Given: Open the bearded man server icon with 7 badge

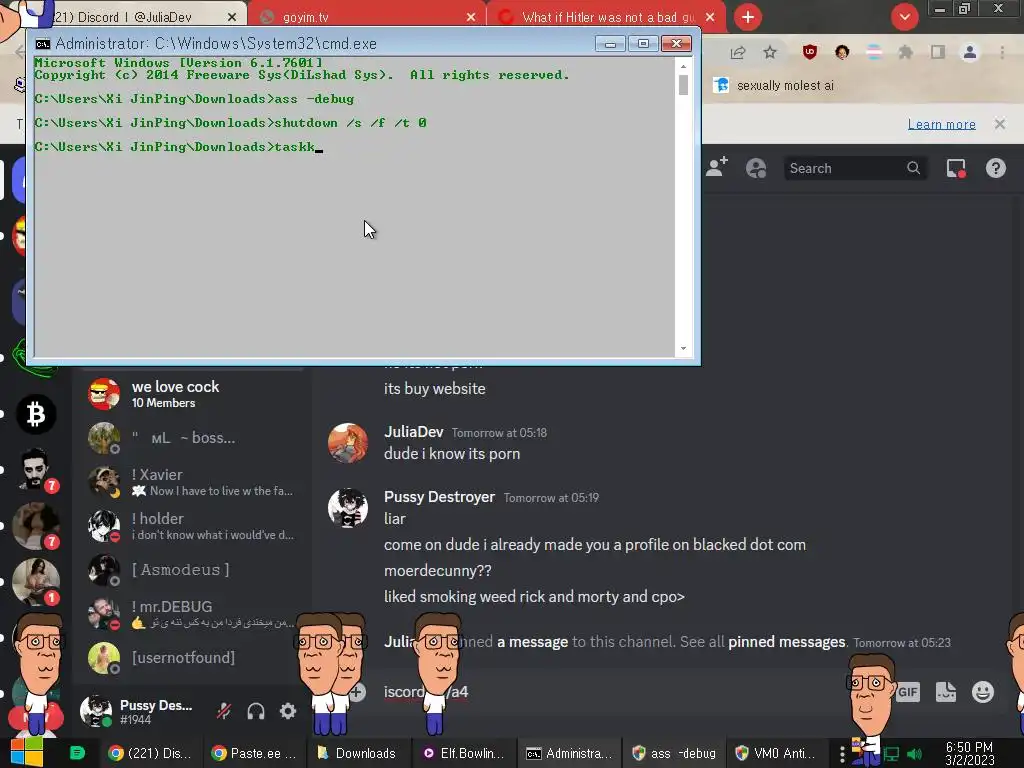Looking at the screenshot, I should pos(36,469).
